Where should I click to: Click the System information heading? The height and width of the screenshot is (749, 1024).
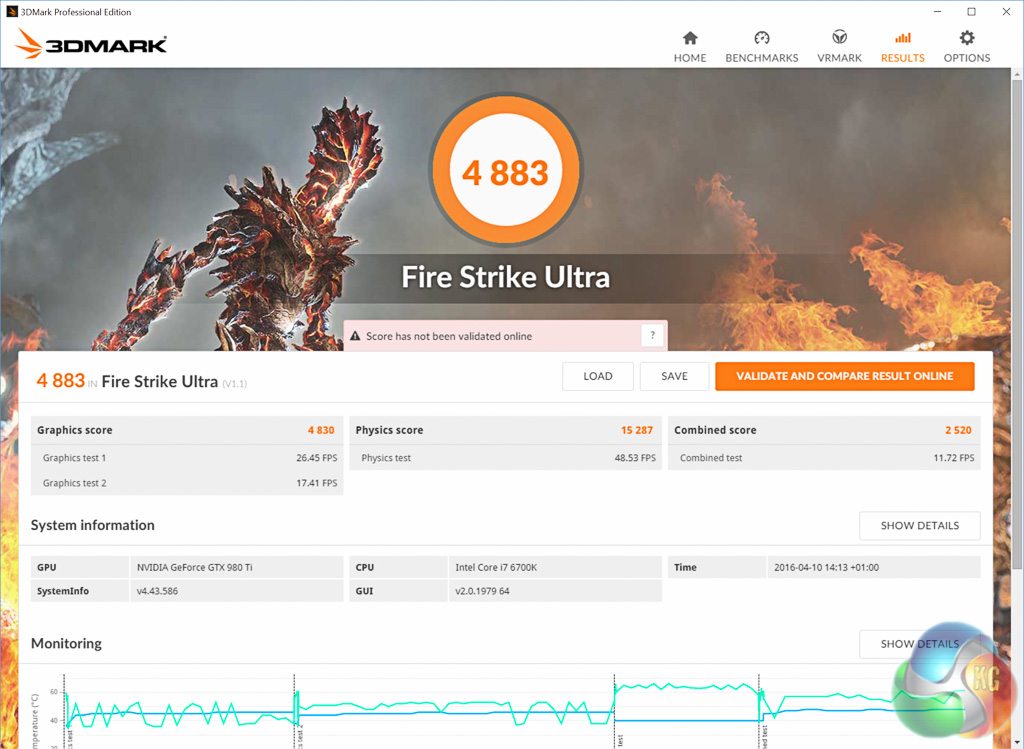93,525
